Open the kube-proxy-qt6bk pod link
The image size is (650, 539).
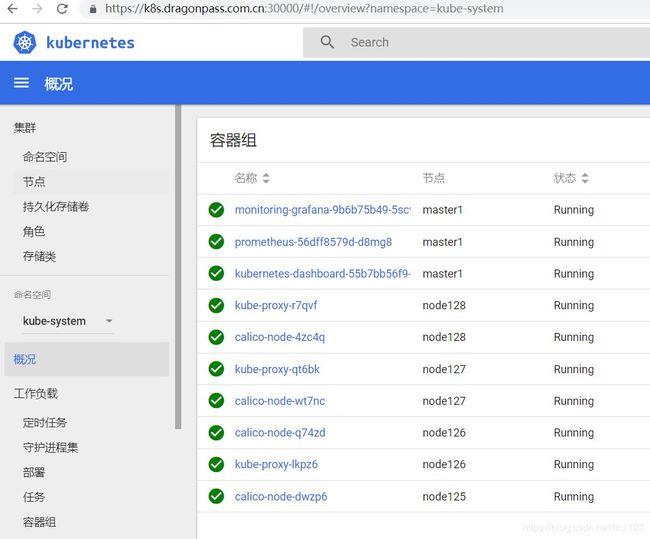pos(277,369)
